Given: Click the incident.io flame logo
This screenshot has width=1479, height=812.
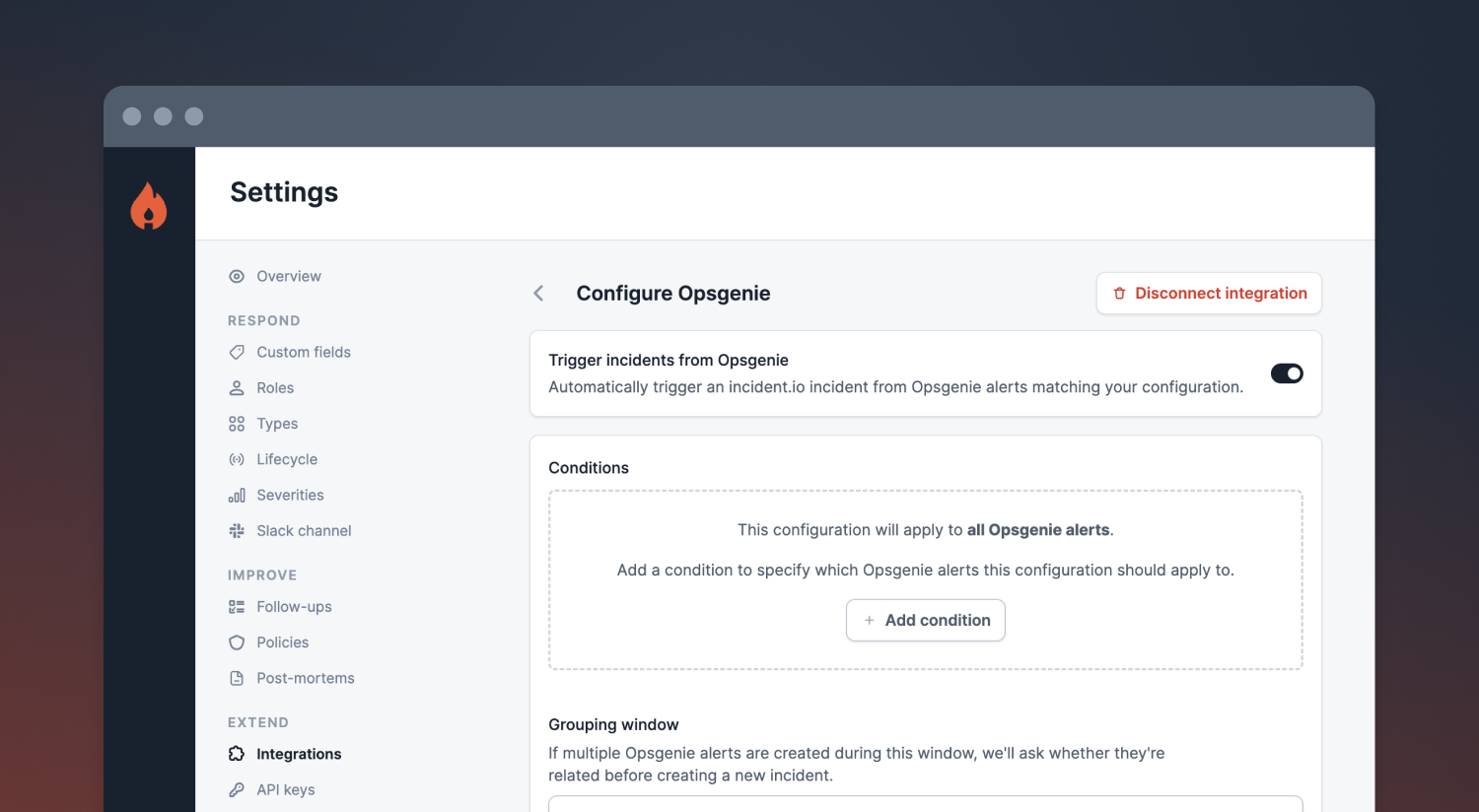Looking at the screenshot, I should point(149,206).
